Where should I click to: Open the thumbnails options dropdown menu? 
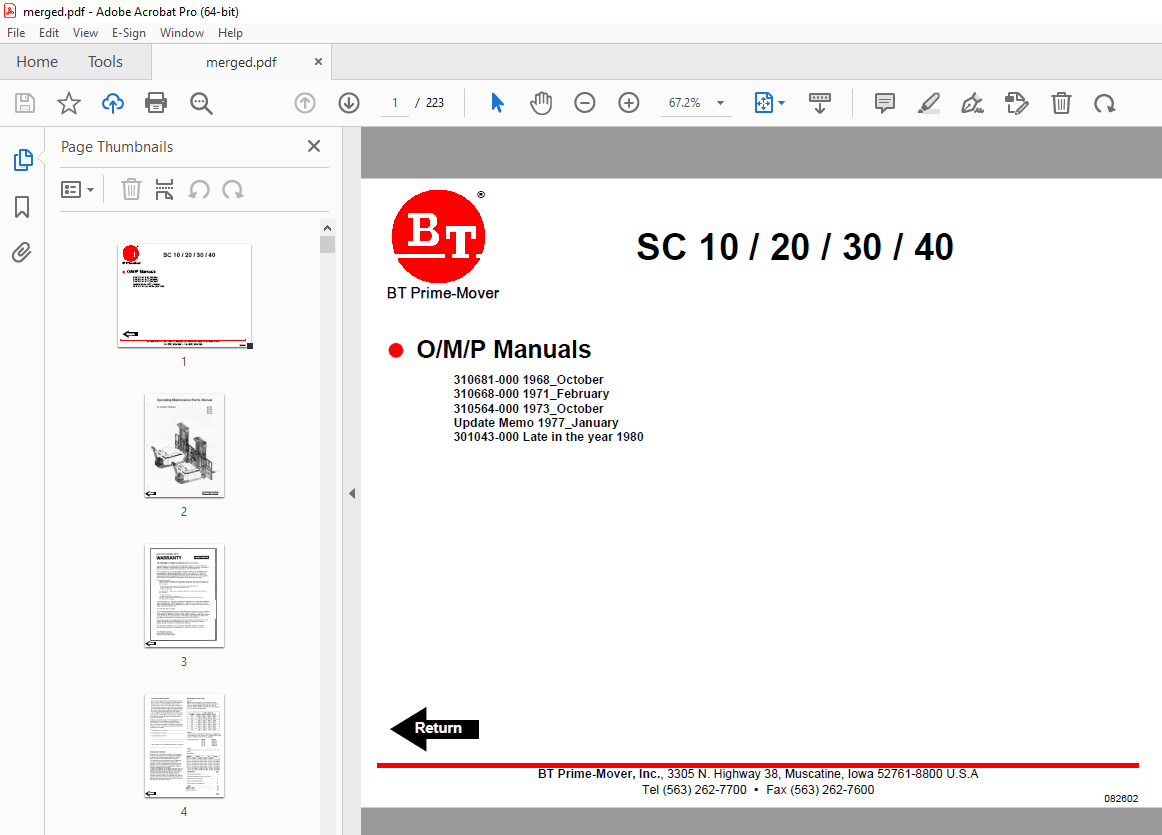[x=77, y=190]
